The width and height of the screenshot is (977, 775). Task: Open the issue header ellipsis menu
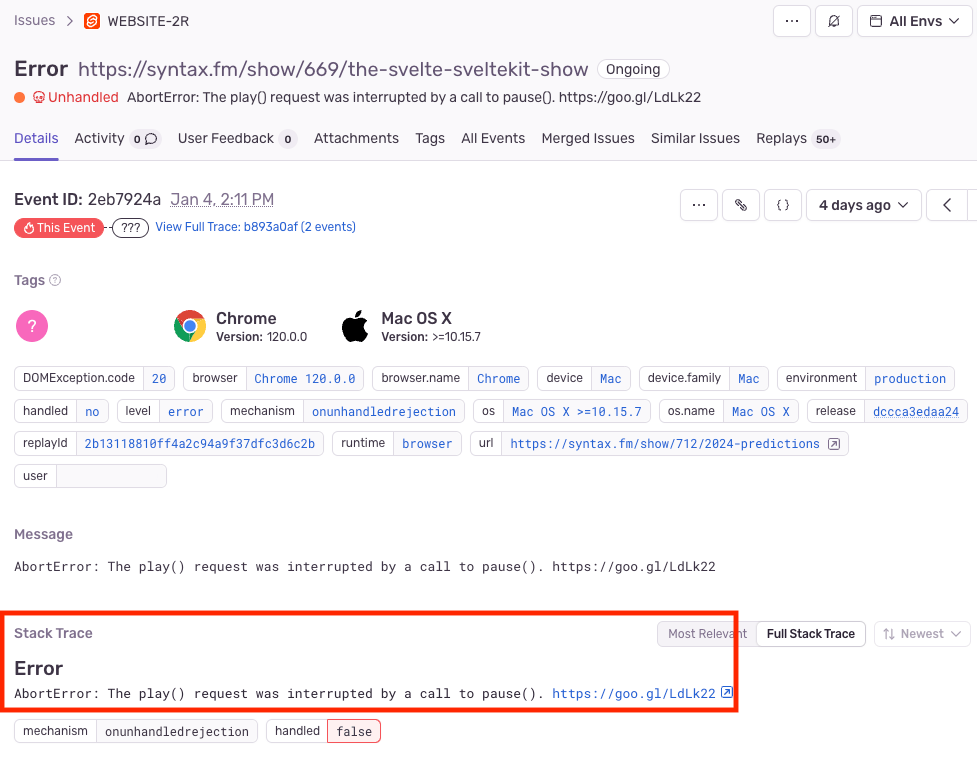(x=792, y=21)
